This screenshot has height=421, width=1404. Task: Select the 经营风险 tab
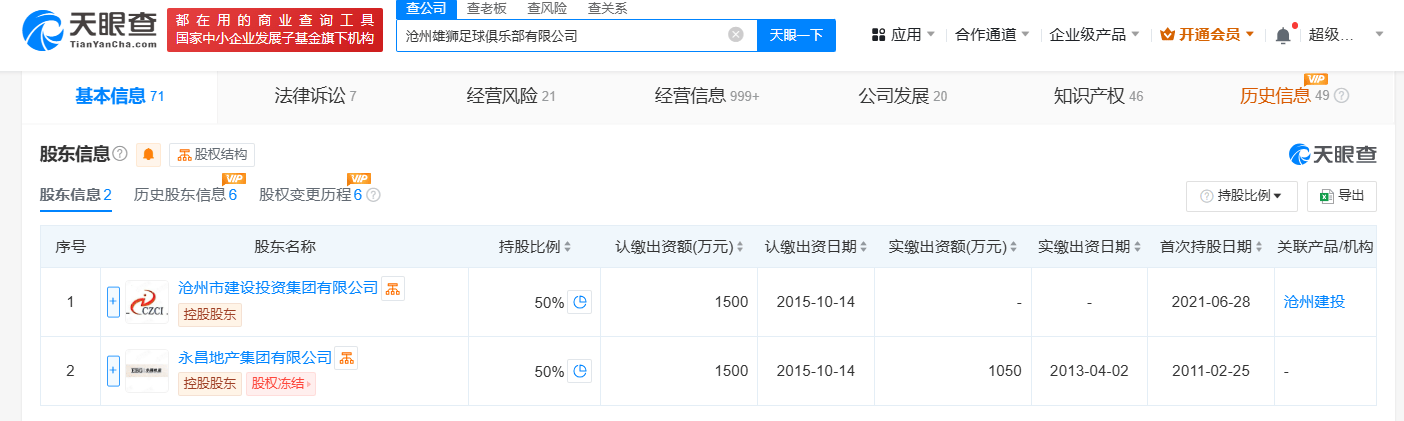(511, 96)
